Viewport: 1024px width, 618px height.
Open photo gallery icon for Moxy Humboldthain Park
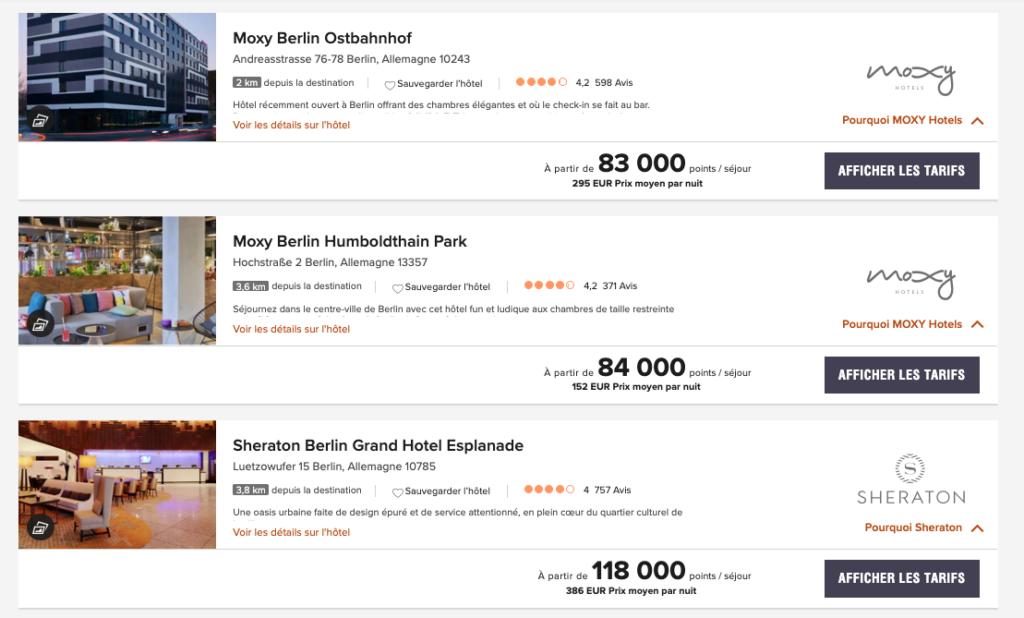tap(40, 324)
